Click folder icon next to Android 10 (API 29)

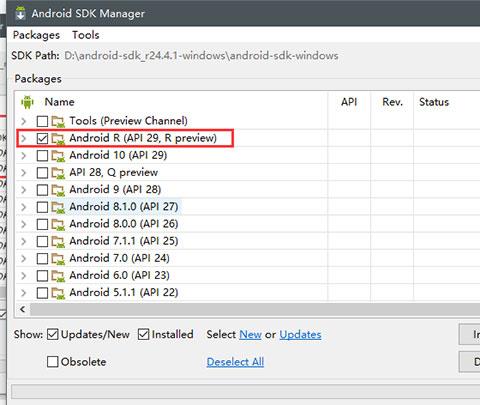(x=58, y=156)
